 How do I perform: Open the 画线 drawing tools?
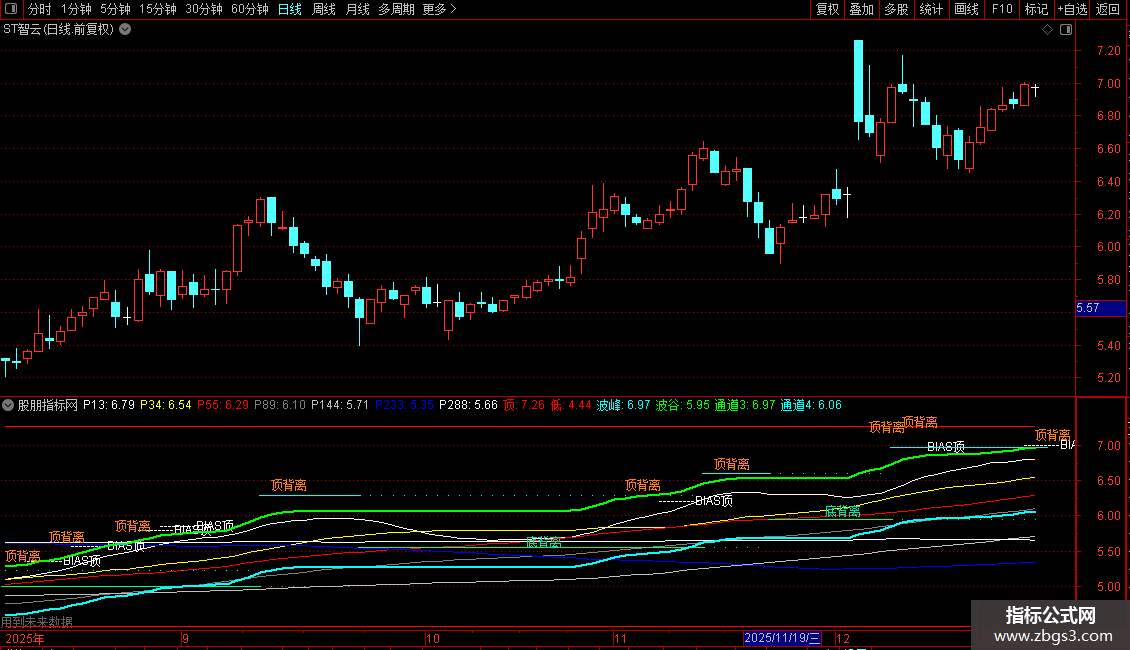click(x=966, y=9)
